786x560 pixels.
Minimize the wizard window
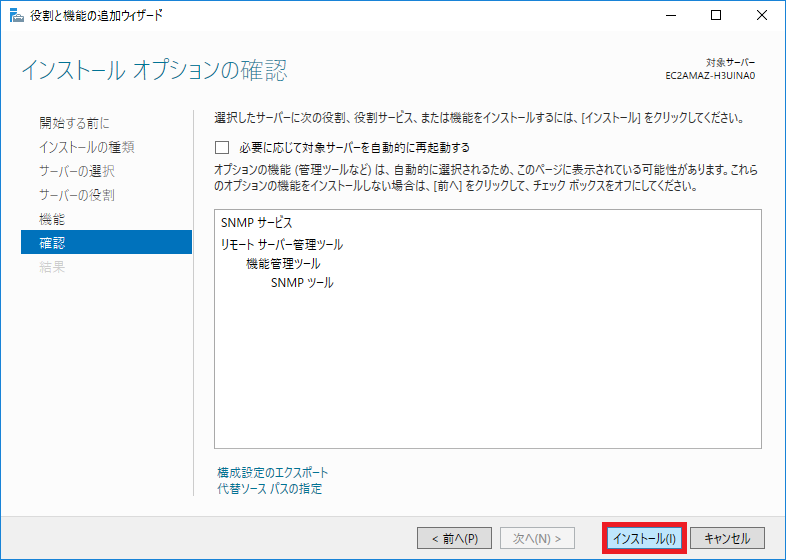coord(671,16)
